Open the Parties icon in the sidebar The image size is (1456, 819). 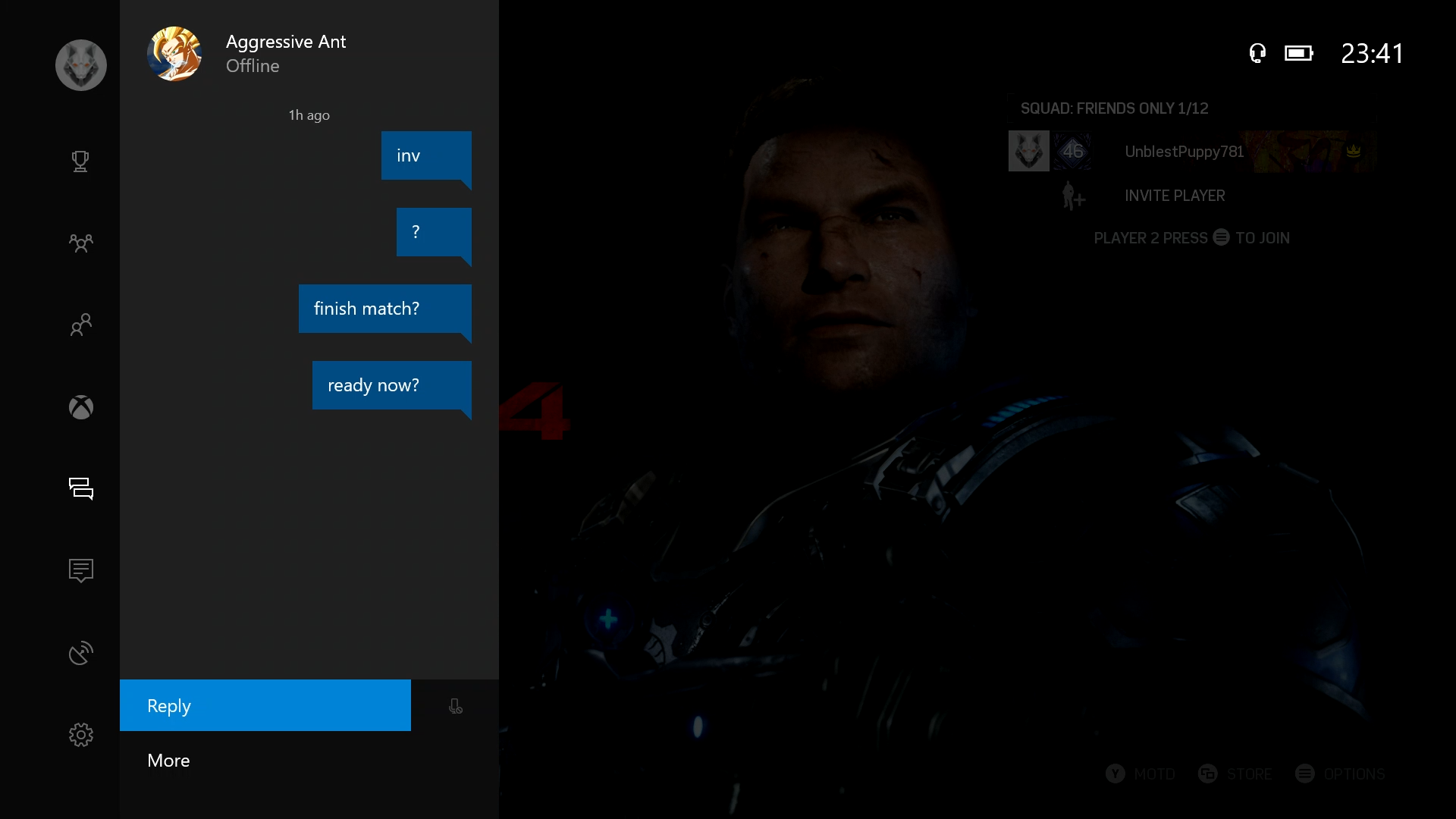tap(81, 325)
